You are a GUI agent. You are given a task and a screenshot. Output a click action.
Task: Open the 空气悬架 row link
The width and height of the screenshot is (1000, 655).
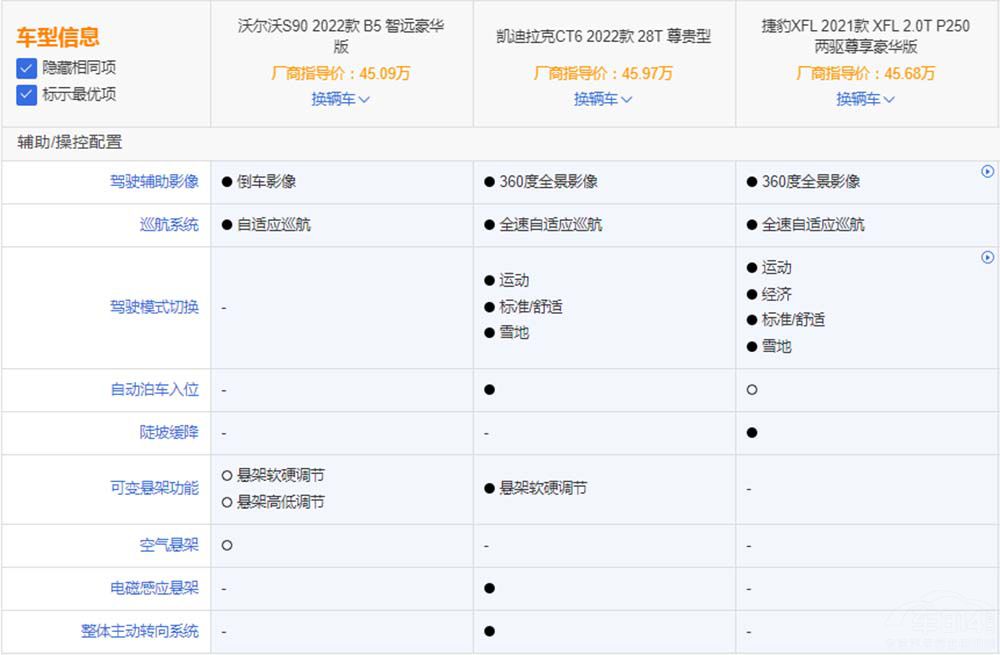[x=170, y=545]
